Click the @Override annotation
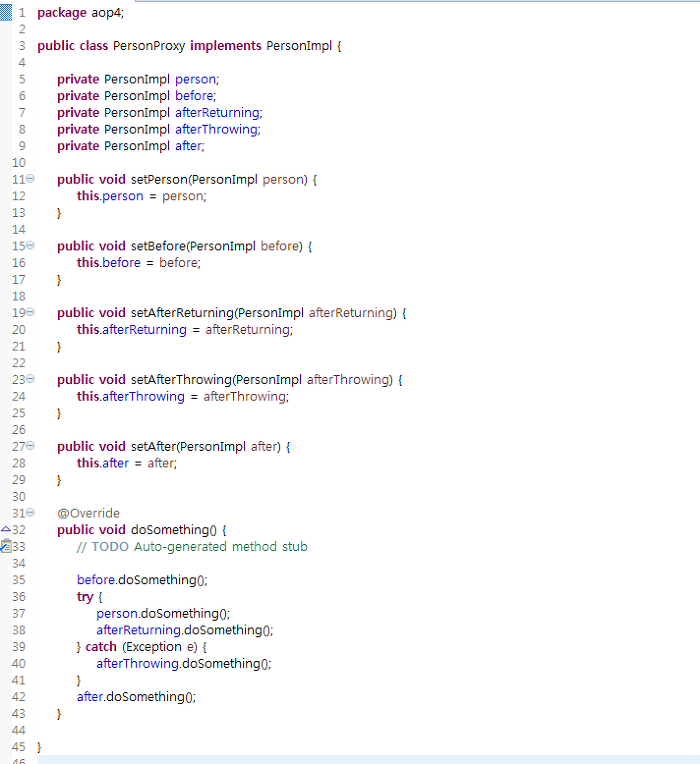 tap(88, 513)
